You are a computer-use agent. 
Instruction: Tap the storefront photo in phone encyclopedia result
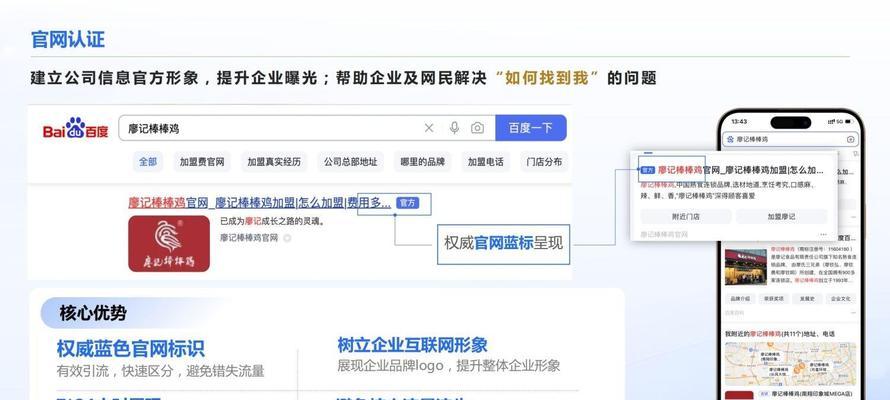pyautogui.click(x=745, y=267)
